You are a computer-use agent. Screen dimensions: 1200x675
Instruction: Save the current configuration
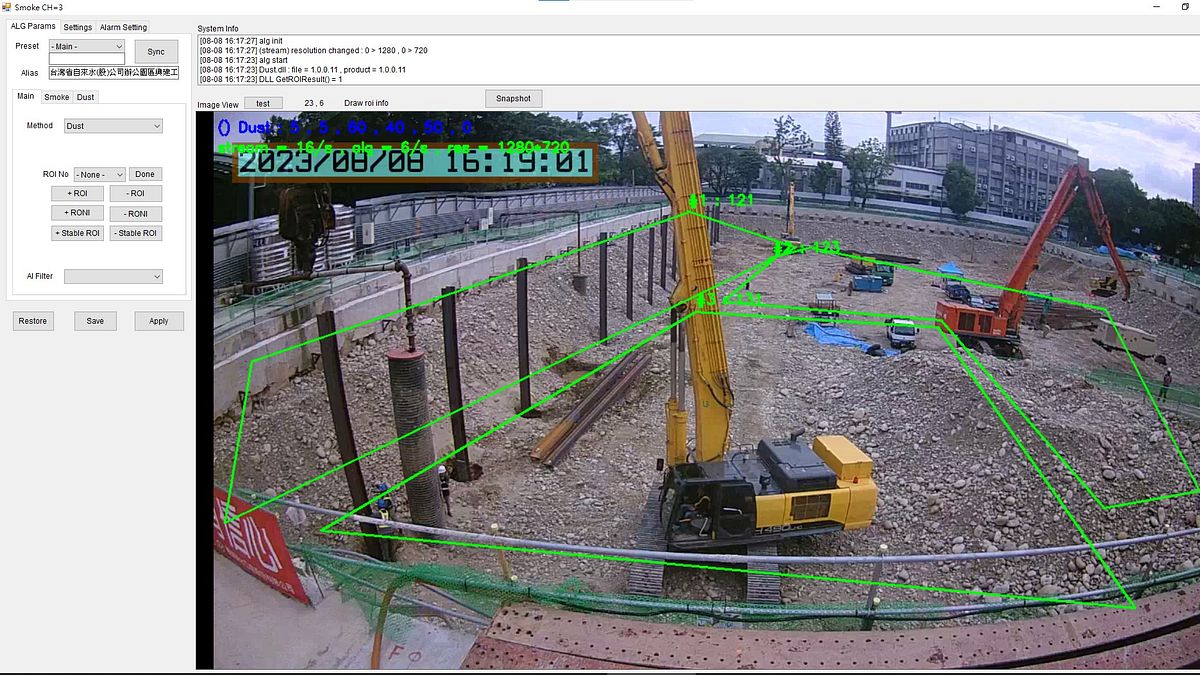click(x=95, y=320)
